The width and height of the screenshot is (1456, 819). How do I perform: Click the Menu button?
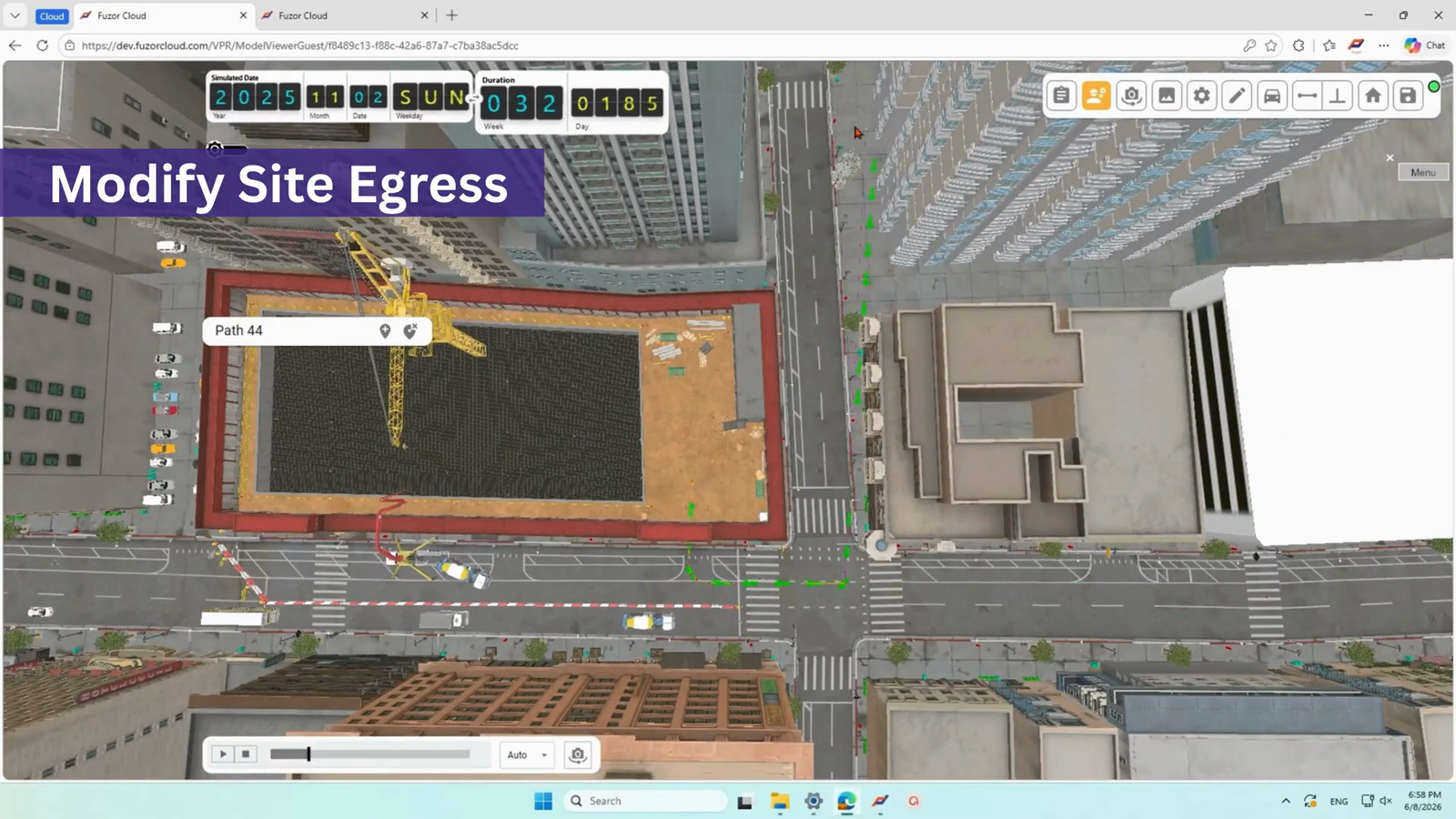point(1423,172)
